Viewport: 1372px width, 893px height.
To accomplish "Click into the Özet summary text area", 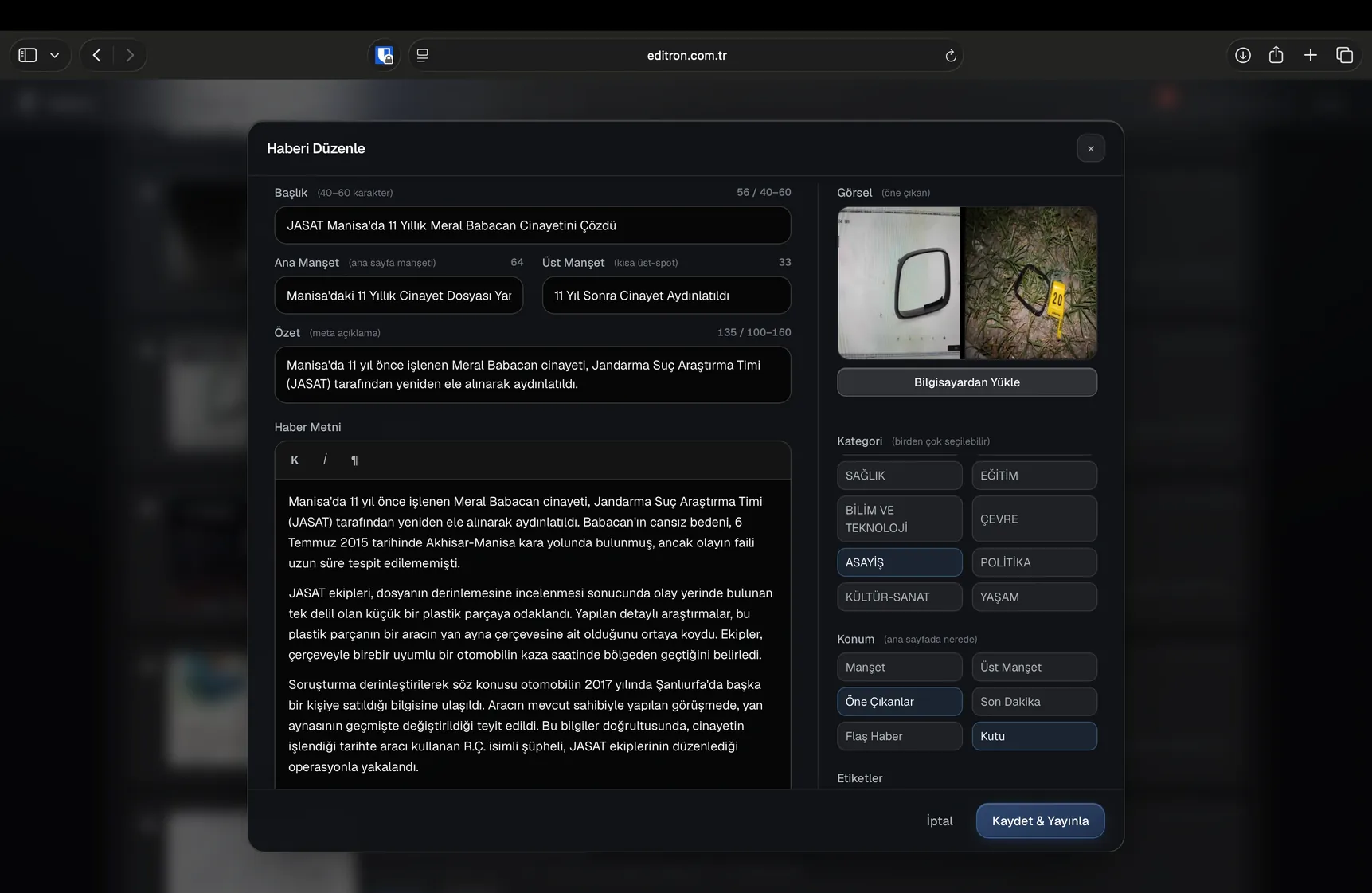I will coord(533,374).
